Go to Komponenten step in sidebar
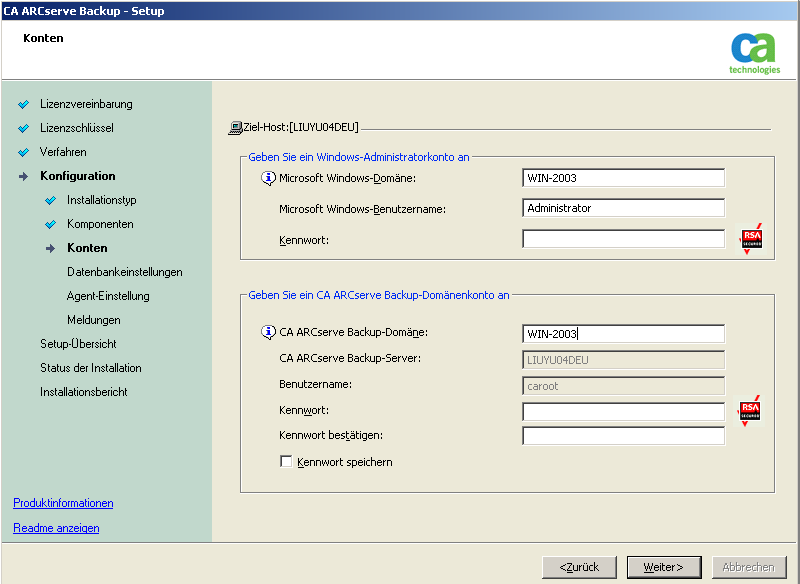This screenshot has height=584, width=800. coord(100,224)
